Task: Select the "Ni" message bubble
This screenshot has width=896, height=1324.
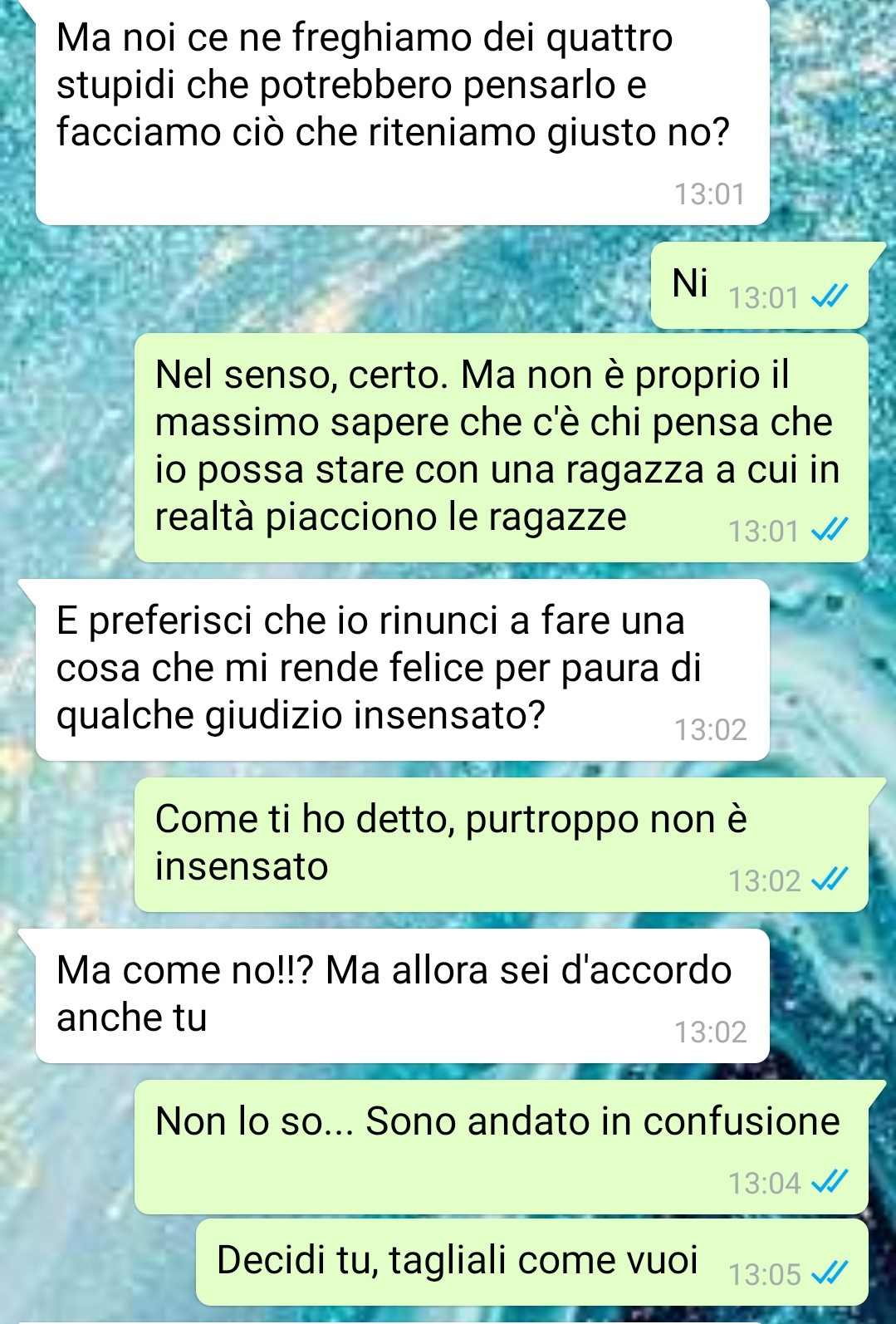Action: (760, 285)
